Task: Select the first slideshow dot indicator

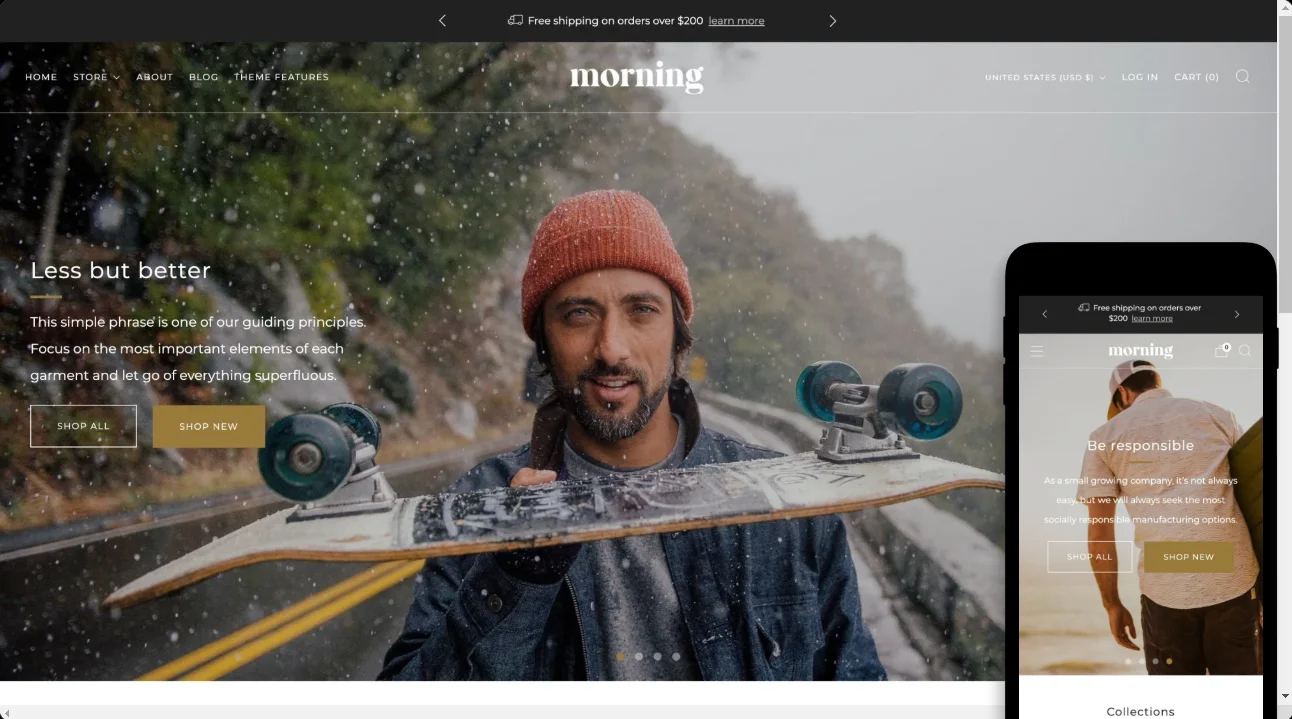Action: pyautogui.click(x=620, y=657)
